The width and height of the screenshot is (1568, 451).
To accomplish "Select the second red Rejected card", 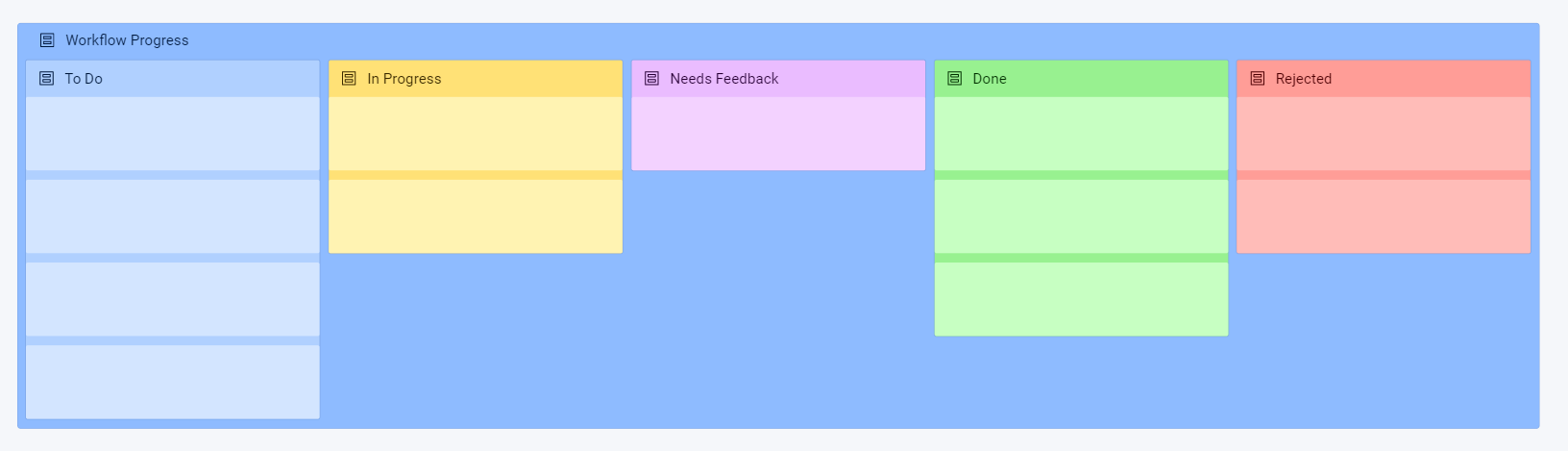I will coord(1384,216).
